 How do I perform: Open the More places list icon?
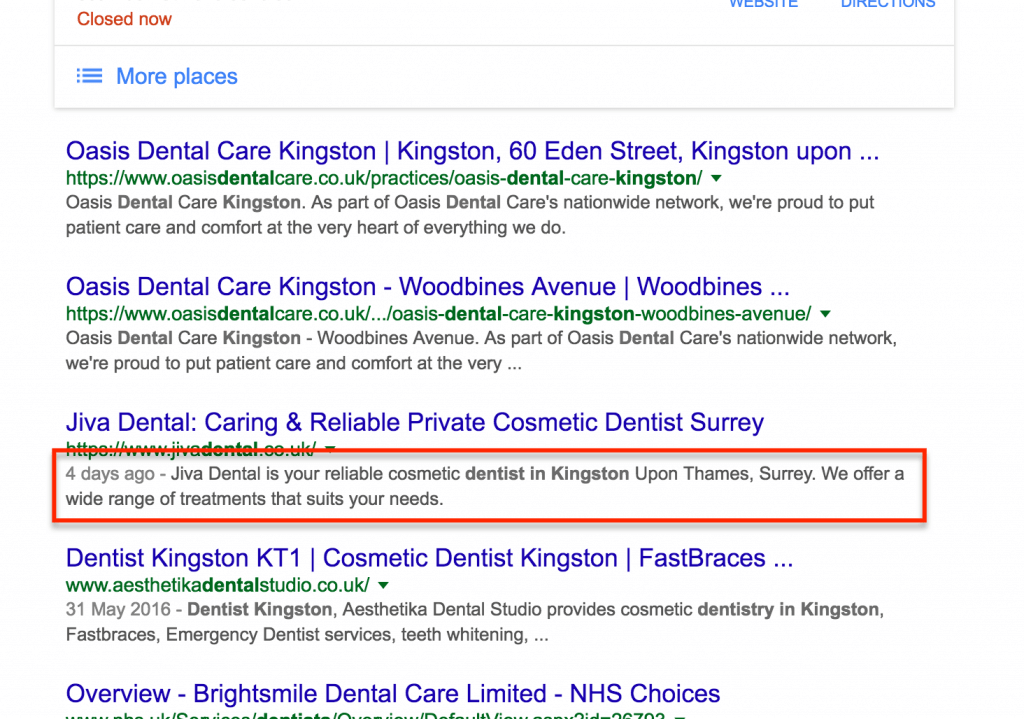[x=89, y=76]
